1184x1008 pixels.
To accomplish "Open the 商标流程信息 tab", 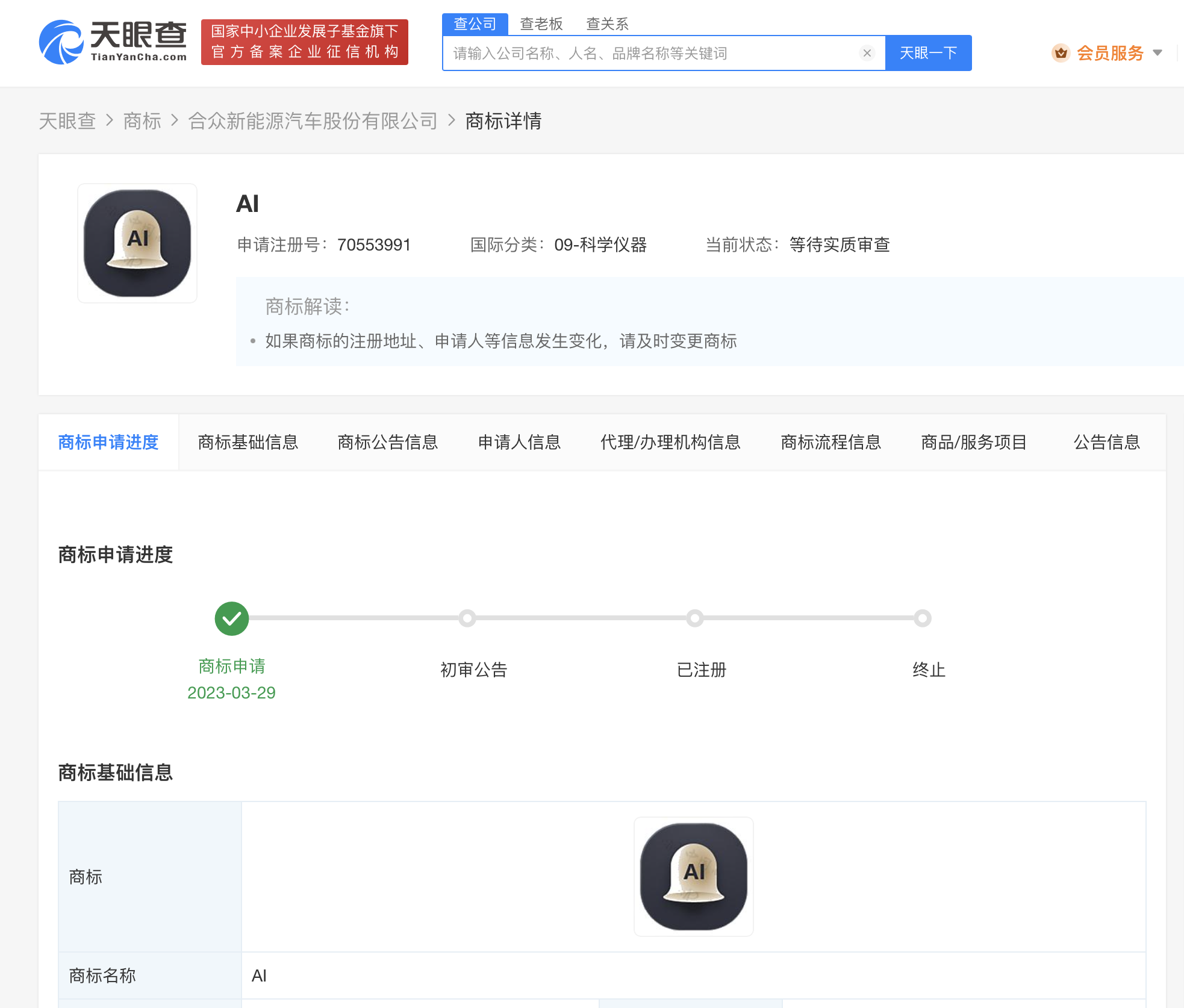I will tap(831, 442).
